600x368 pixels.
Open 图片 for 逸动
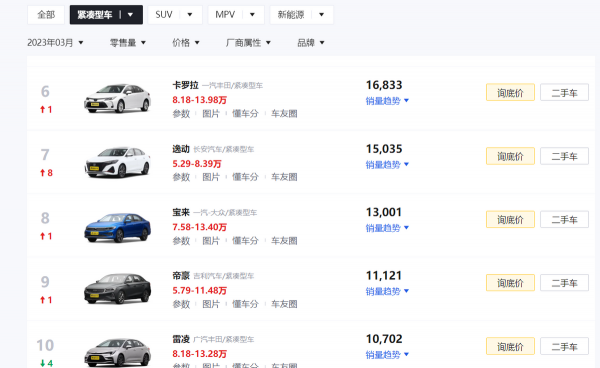coord(211,177)
